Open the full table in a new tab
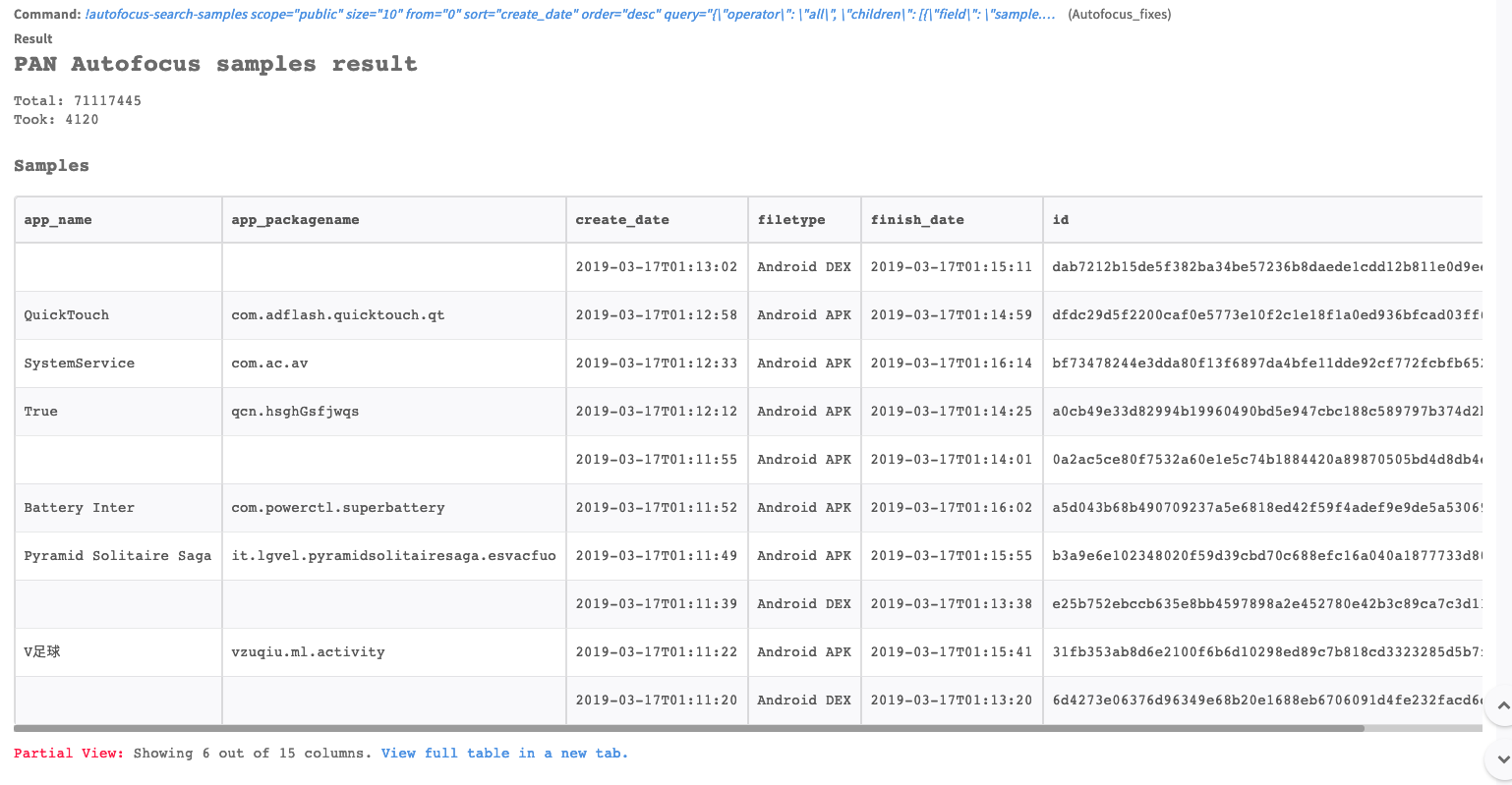 click(x=502, y=754)
